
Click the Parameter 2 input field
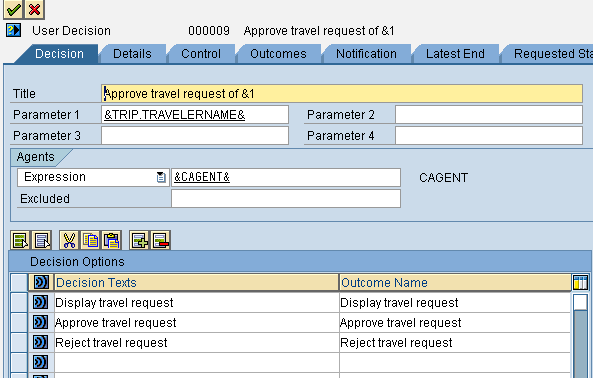pos(489,115)
